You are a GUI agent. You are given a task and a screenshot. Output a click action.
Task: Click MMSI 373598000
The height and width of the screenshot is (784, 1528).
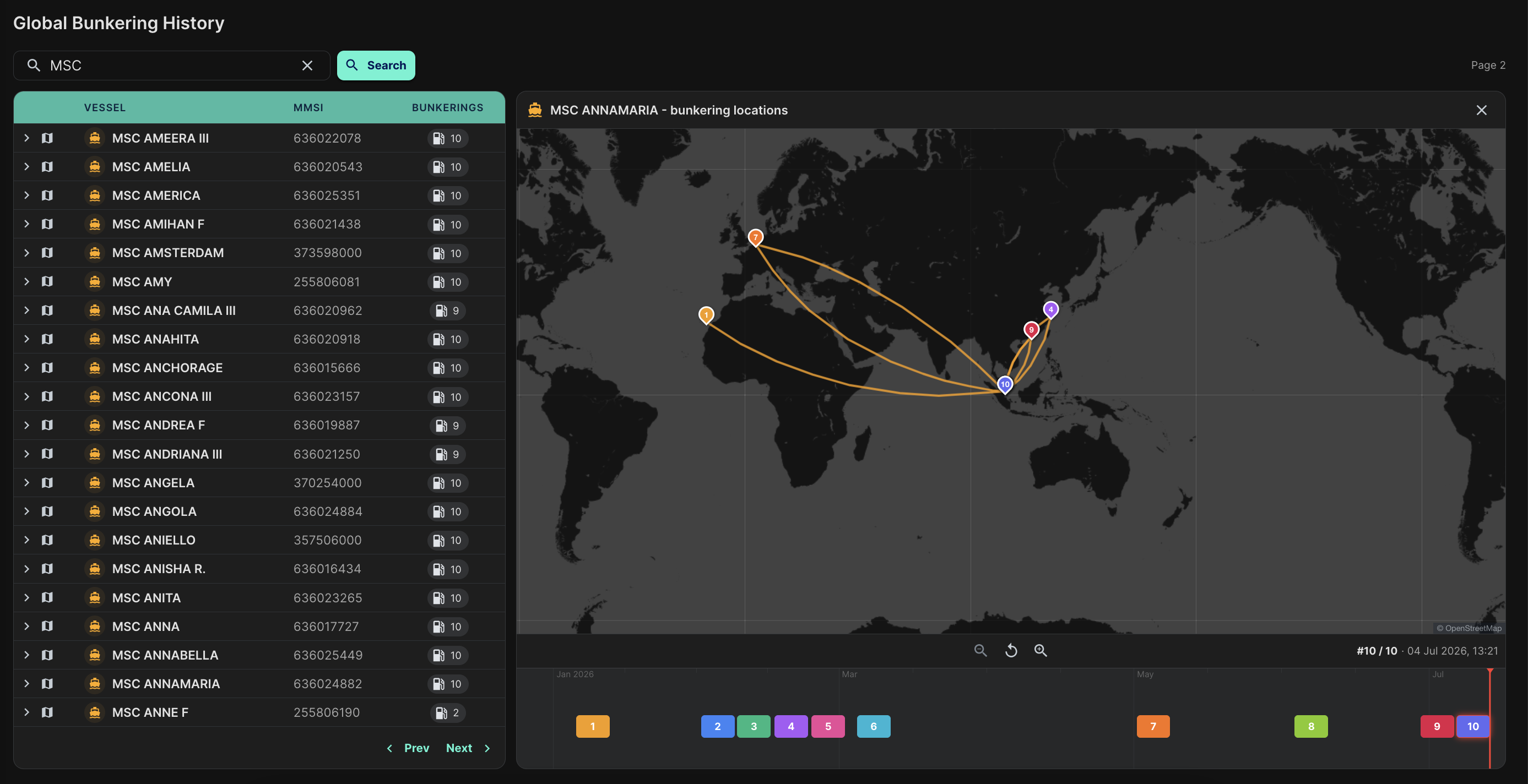[x=327, y=253]
